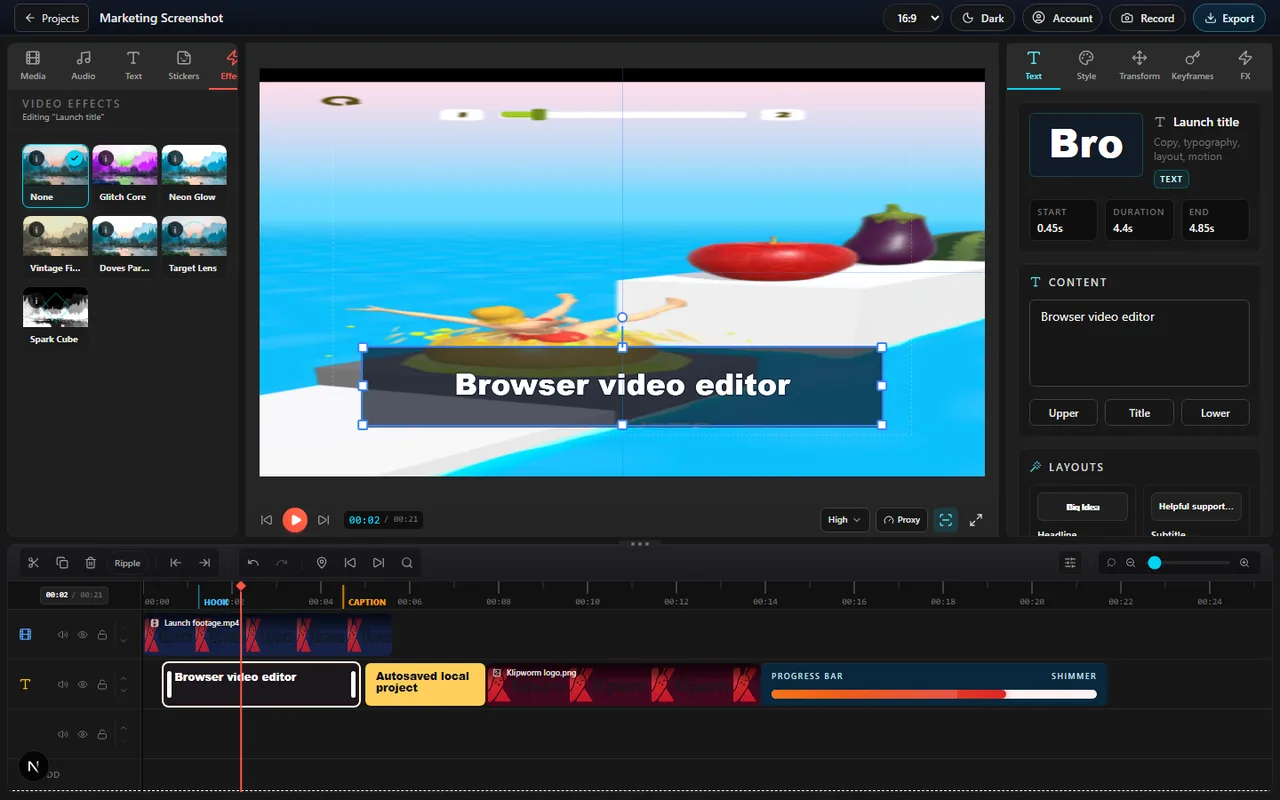Toggle Ripple editing mode
The width and height of the screenshot is (1280, 800).
(x=127, y=563)
